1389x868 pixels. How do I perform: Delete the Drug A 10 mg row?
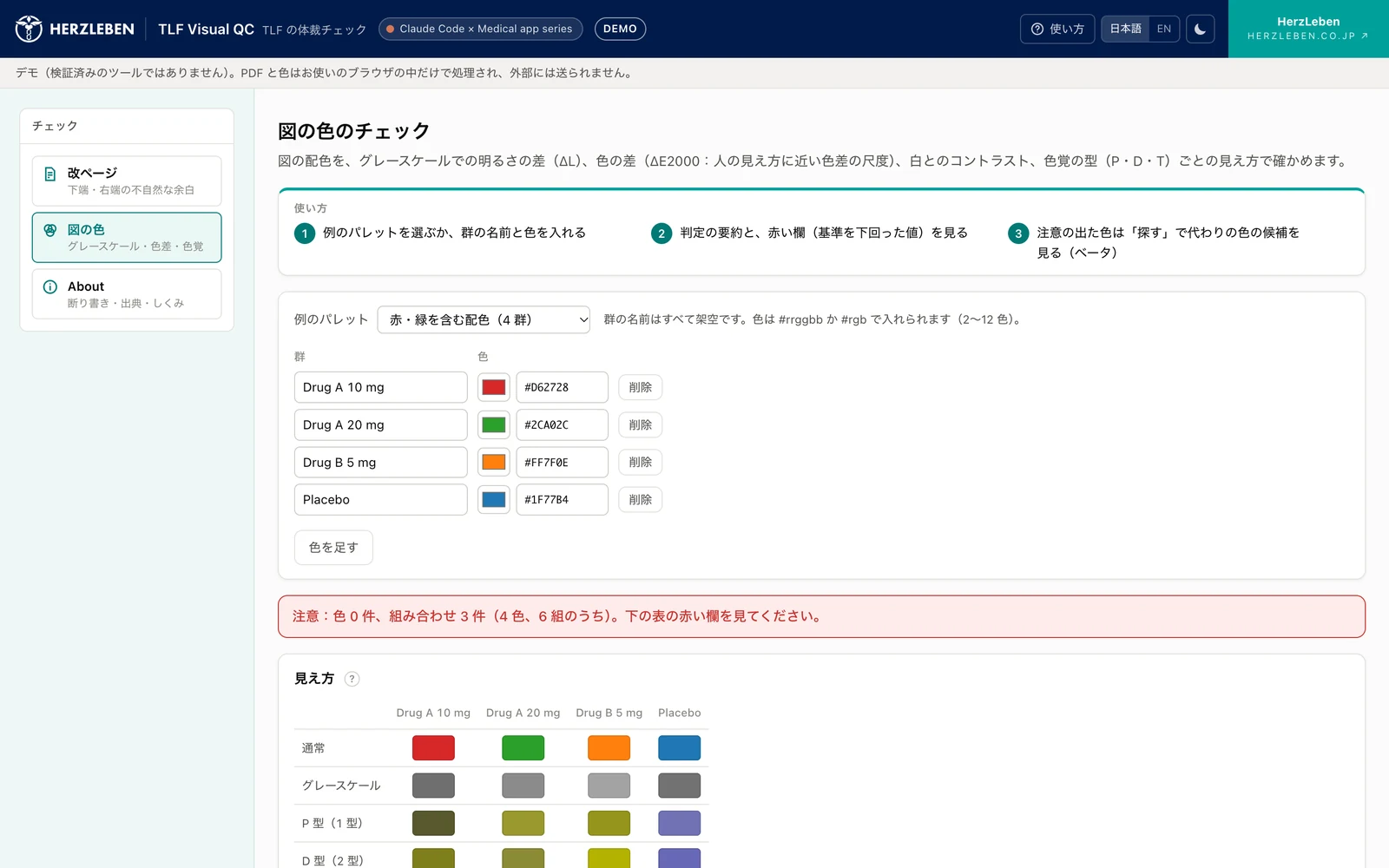[640, 387]
